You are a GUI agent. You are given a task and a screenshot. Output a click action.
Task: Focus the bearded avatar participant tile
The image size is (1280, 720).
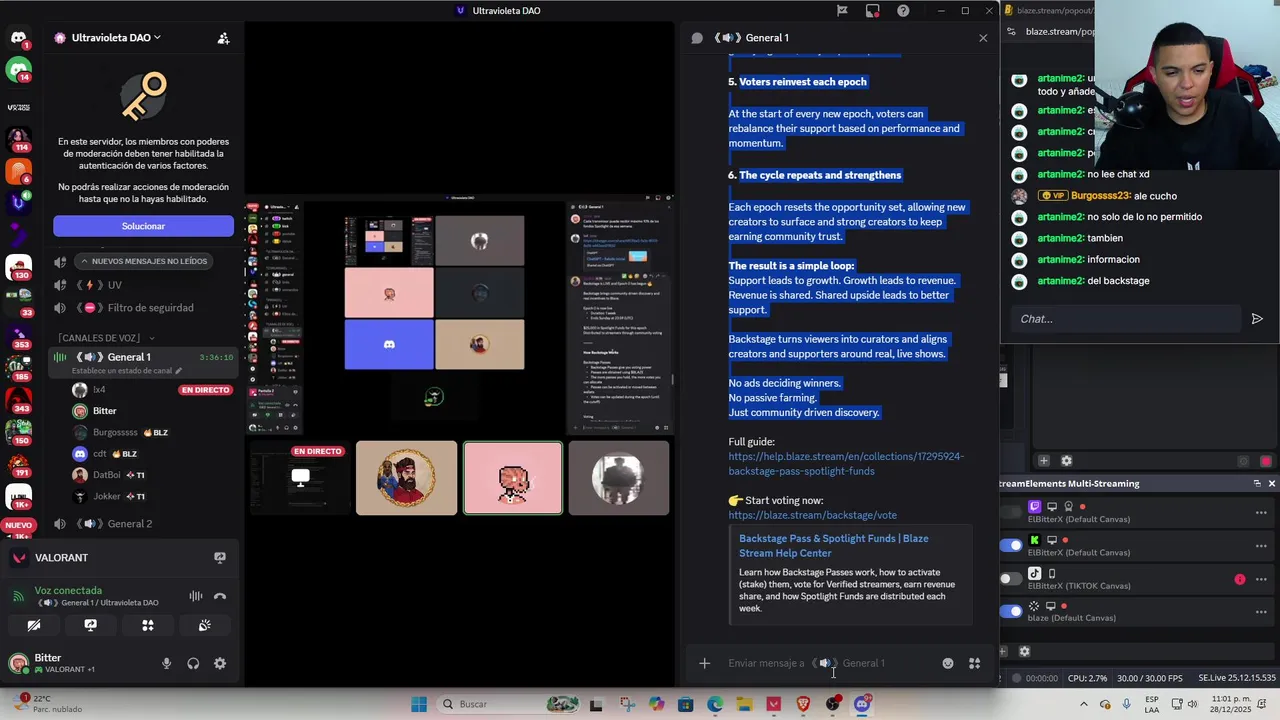(x=406, y=478)
